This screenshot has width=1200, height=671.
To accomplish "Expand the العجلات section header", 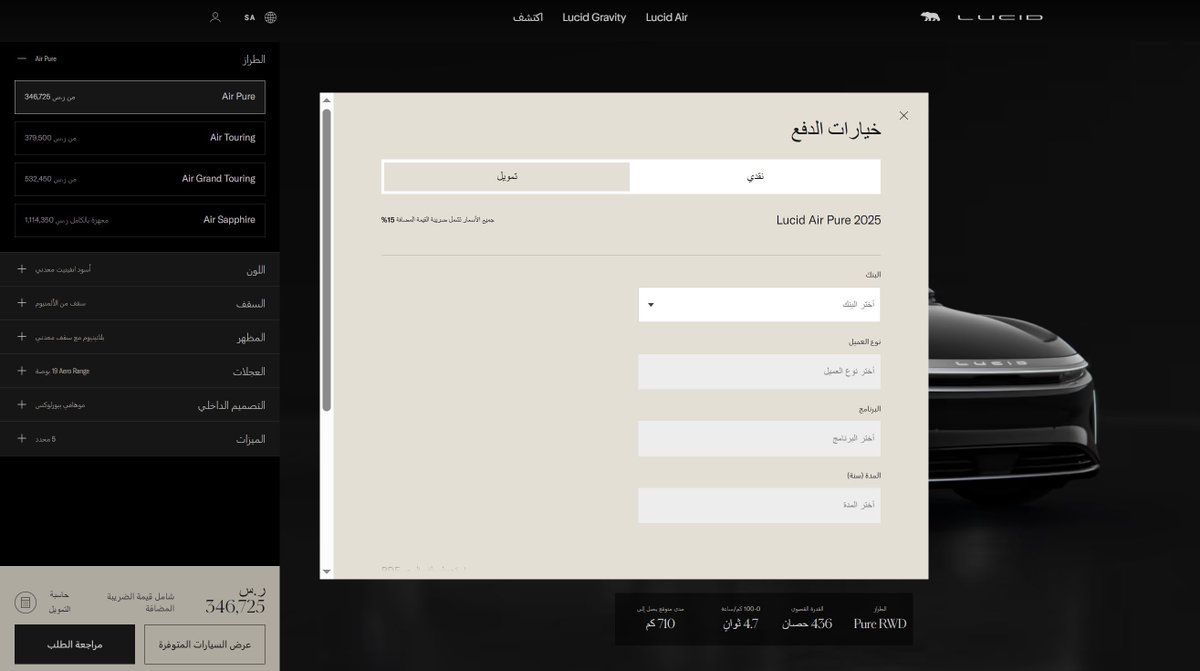I will (140, 371).
